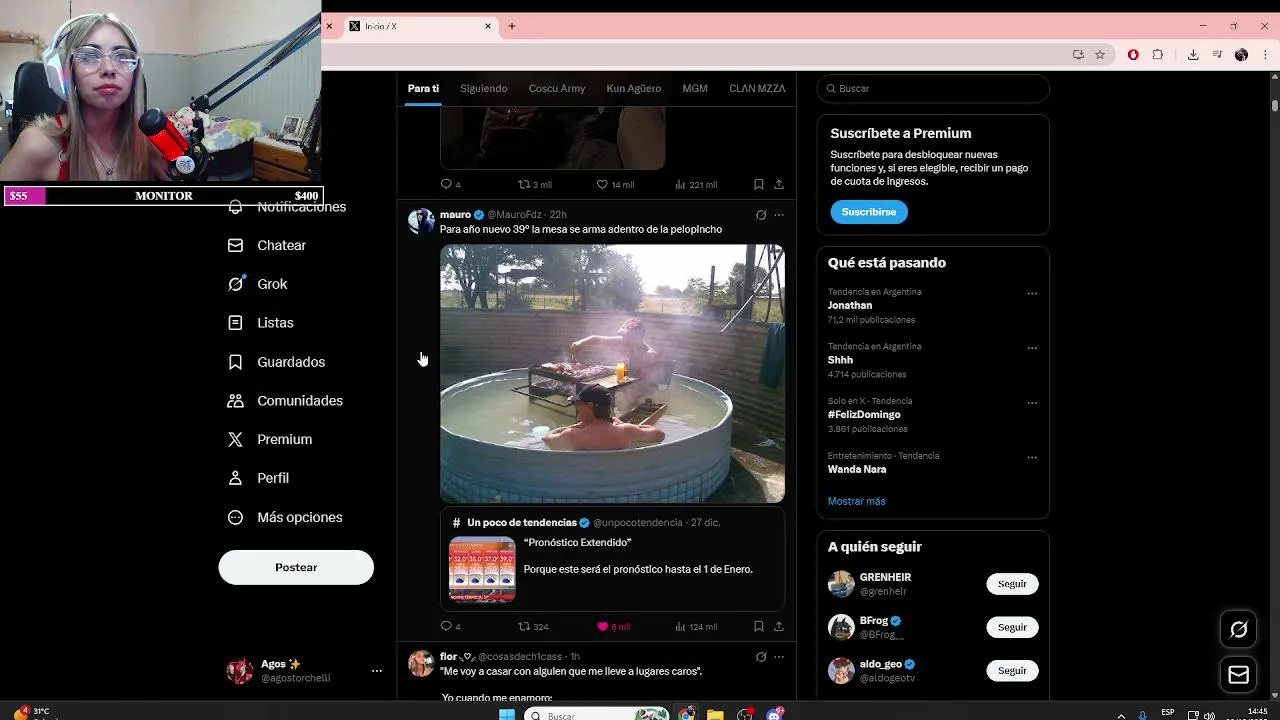
Task: Open account menu dots beside Agos
Action: (377, 671)
